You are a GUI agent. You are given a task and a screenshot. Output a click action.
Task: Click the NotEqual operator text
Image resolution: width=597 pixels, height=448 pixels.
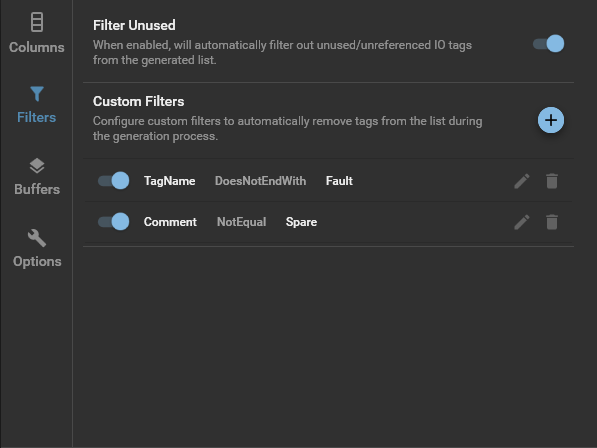(241, 222)
